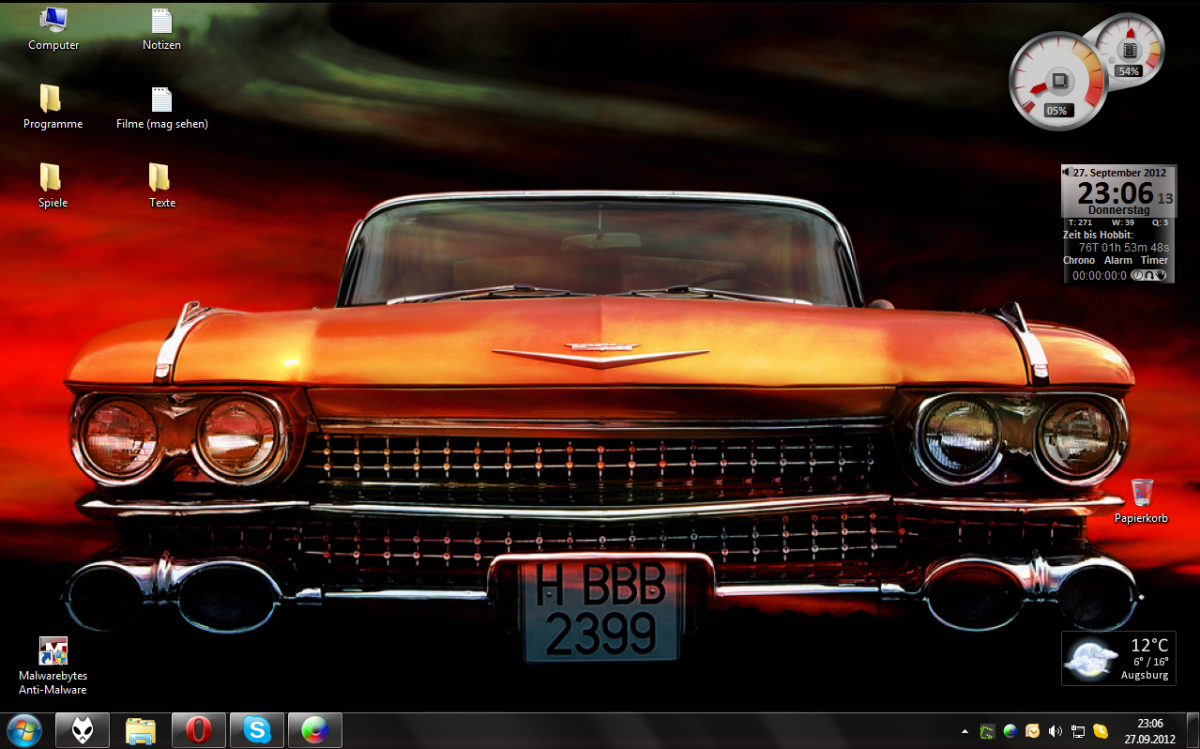This screenshot has width=1200, height=749.
Task: Switch to Chrono mode in clock gadget
Action: pyautogui.click(x=1078, y=260)
